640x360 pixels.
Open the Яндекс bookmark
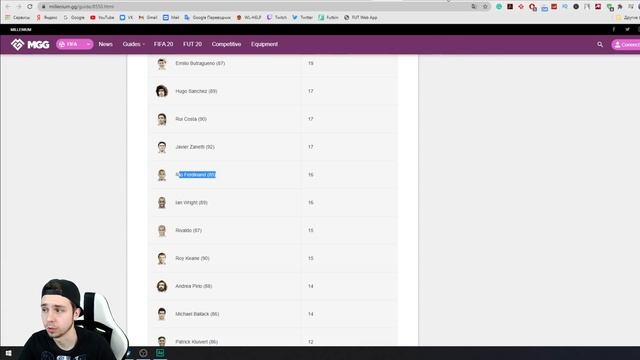click(47, 18)
